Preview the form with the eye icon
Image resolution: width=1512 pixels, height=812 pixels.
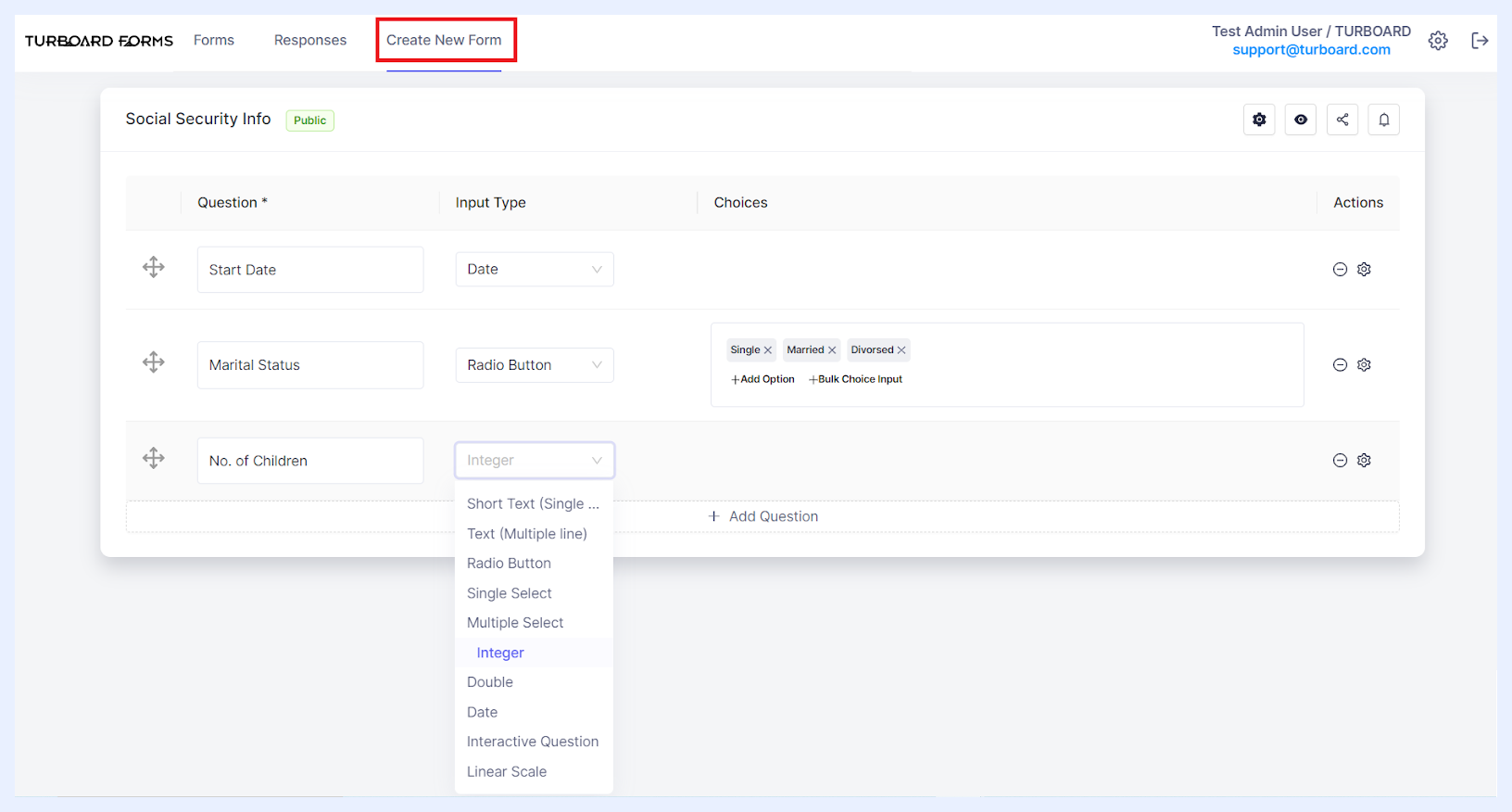pos(1301,120)
